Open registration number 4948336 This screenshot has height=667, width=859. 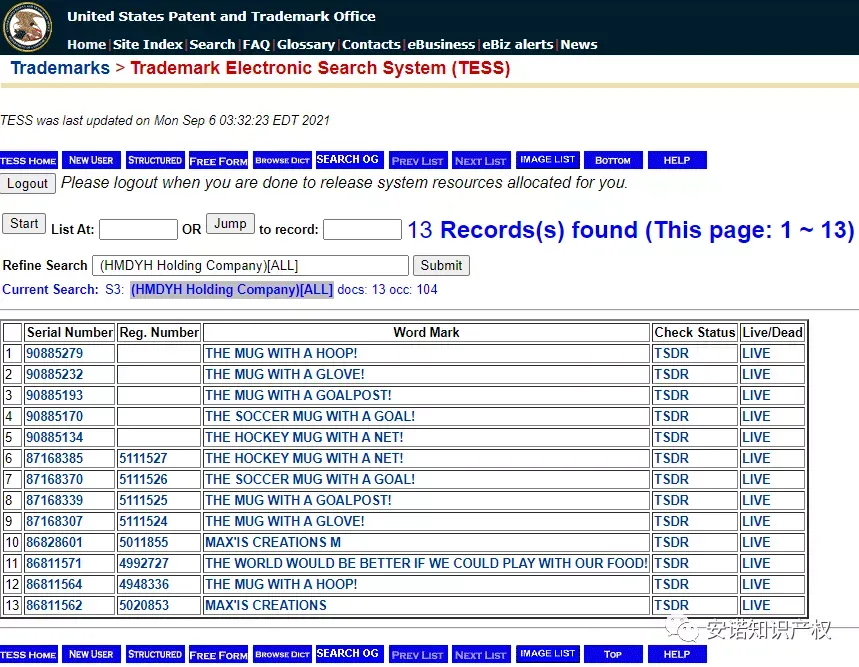coord(144,584)
